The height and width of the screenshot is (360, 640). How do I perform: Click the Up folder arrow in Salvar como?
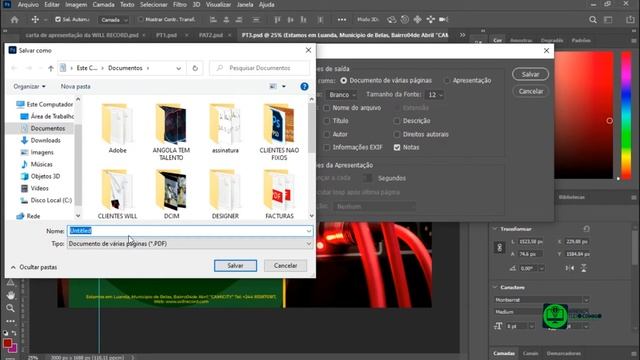click(51, 68)
